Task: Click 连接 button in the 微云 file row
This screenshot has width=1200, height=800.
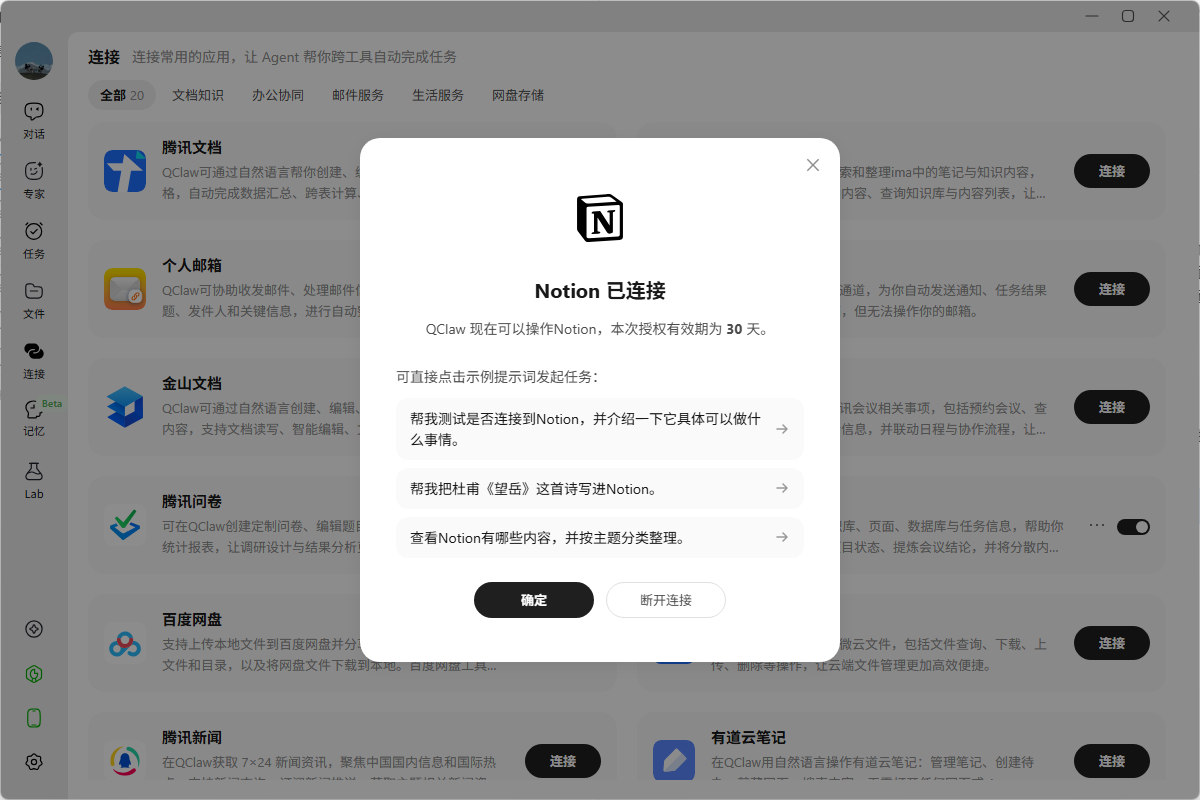Action: 1112,643
